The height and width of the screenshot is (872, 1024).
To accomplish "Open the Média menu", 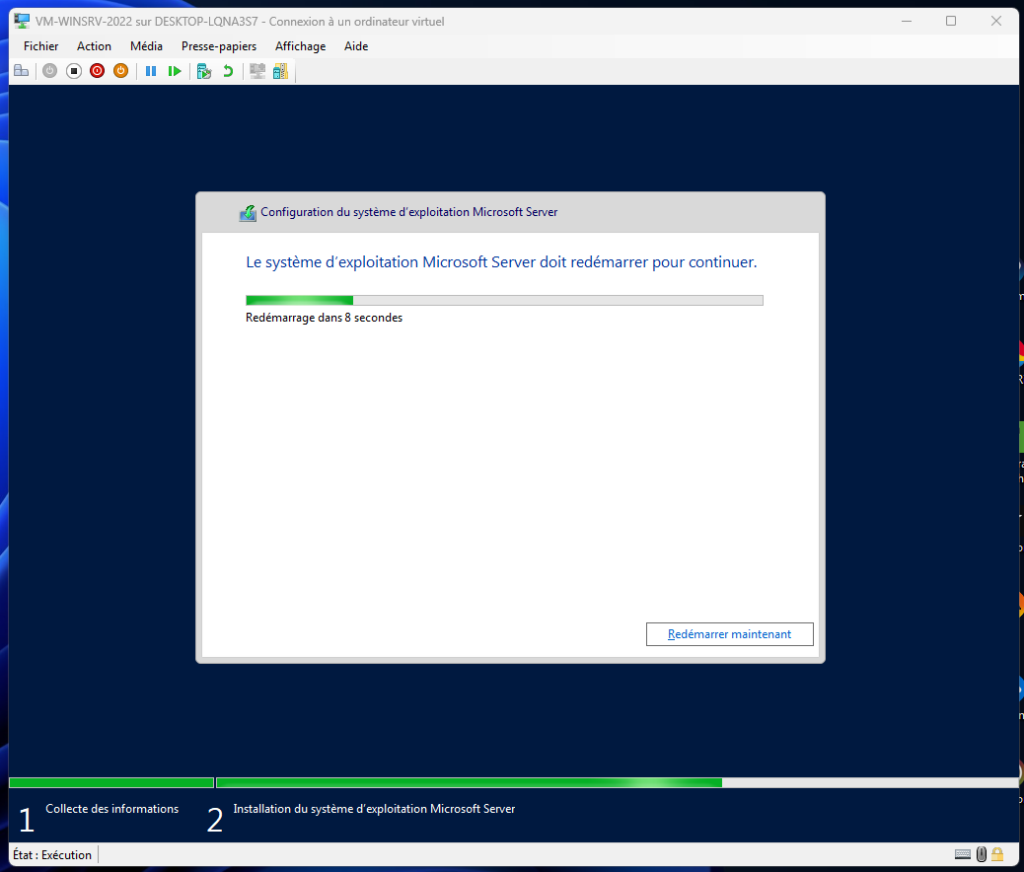I will coord(146,46).
